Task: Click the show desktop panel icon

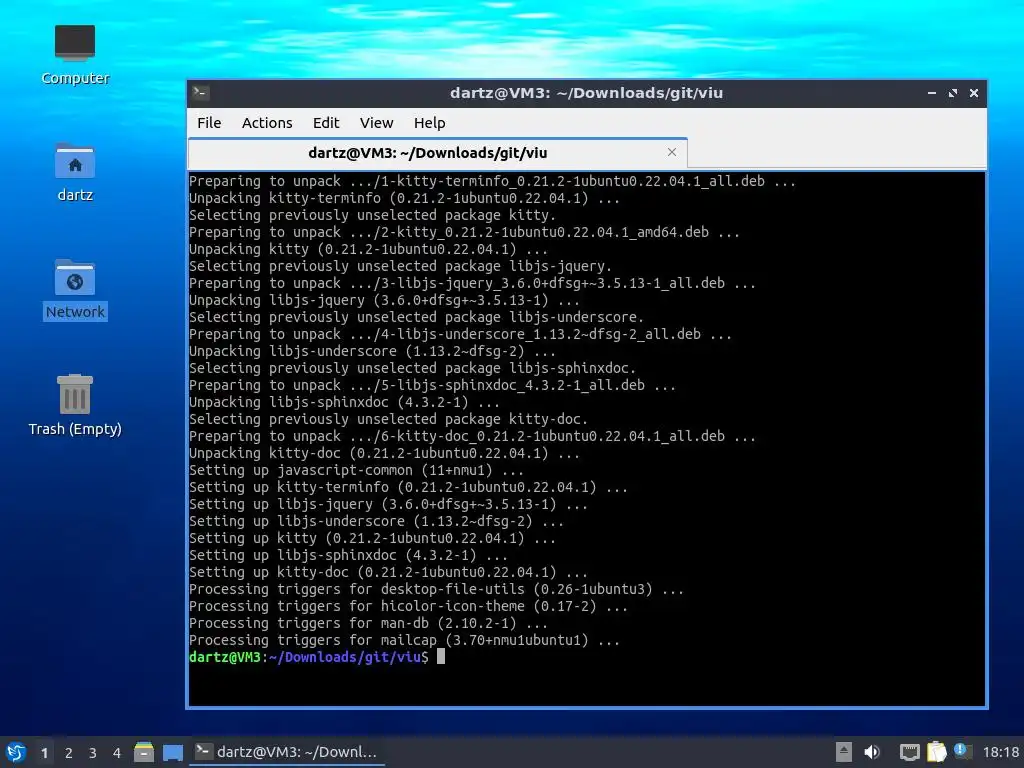Action: (173, 752)
